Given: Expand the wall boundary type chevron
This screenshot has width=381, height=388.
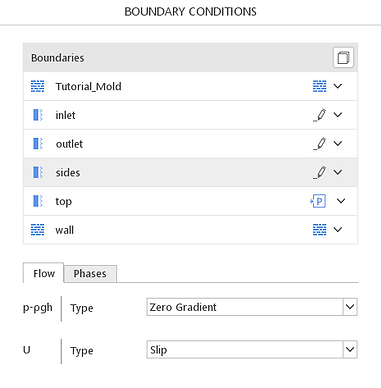Looking at the screenshot, I should 338,230.
